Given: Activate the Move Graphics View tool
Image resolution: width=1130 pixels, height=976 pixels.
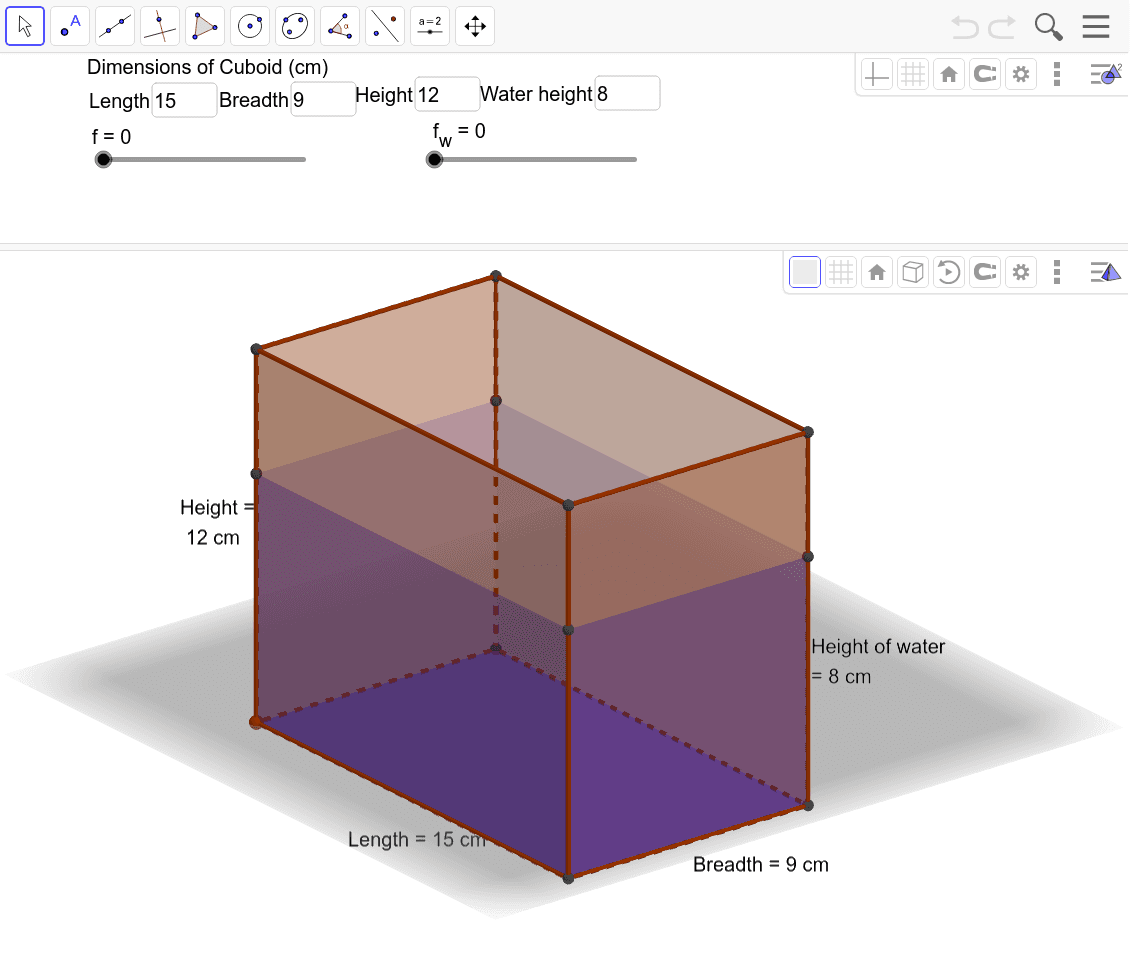Looking at the screenshot, I should click(x=475, y=25).
